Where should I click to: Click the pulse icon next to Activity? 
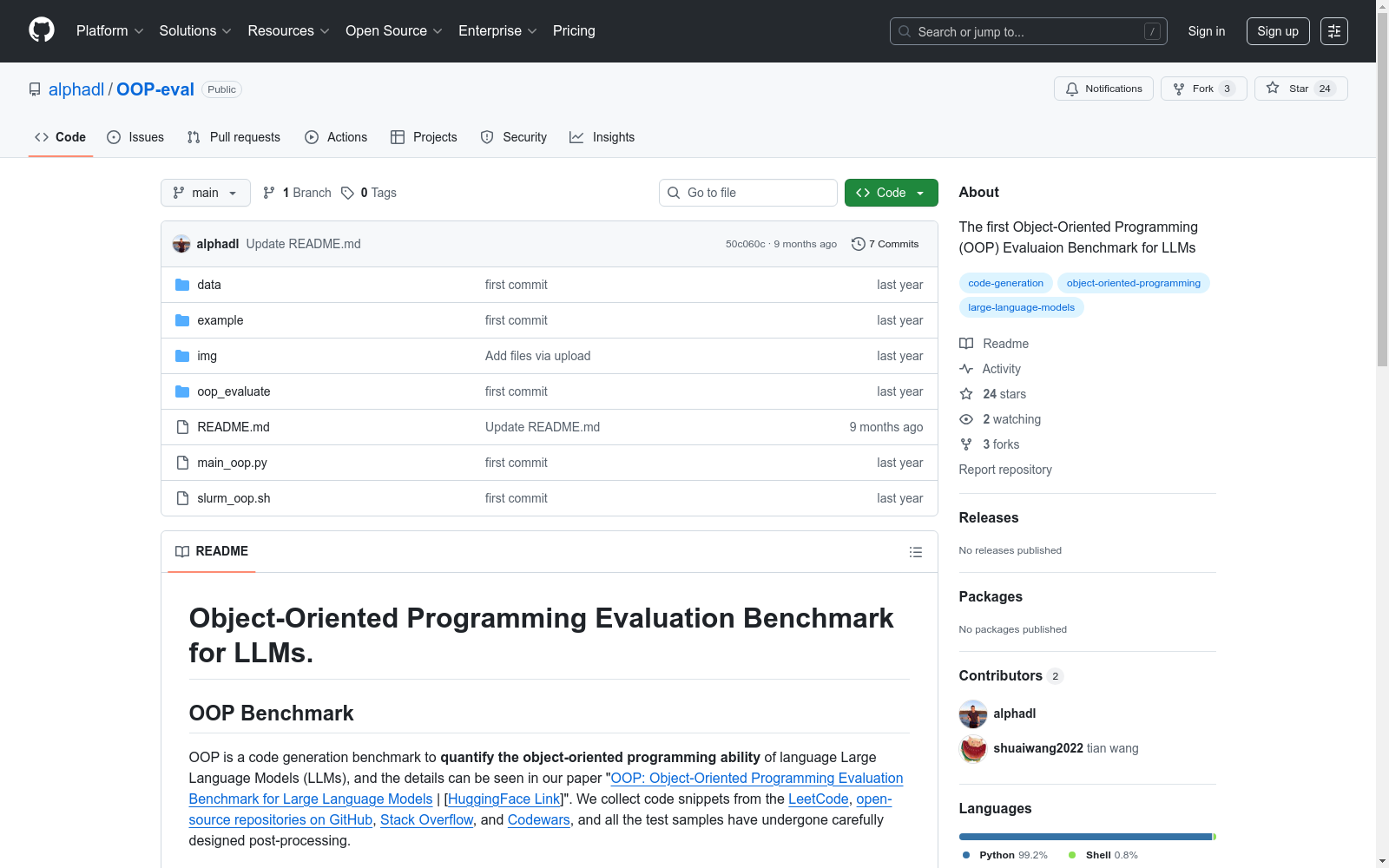pos(966,369)
